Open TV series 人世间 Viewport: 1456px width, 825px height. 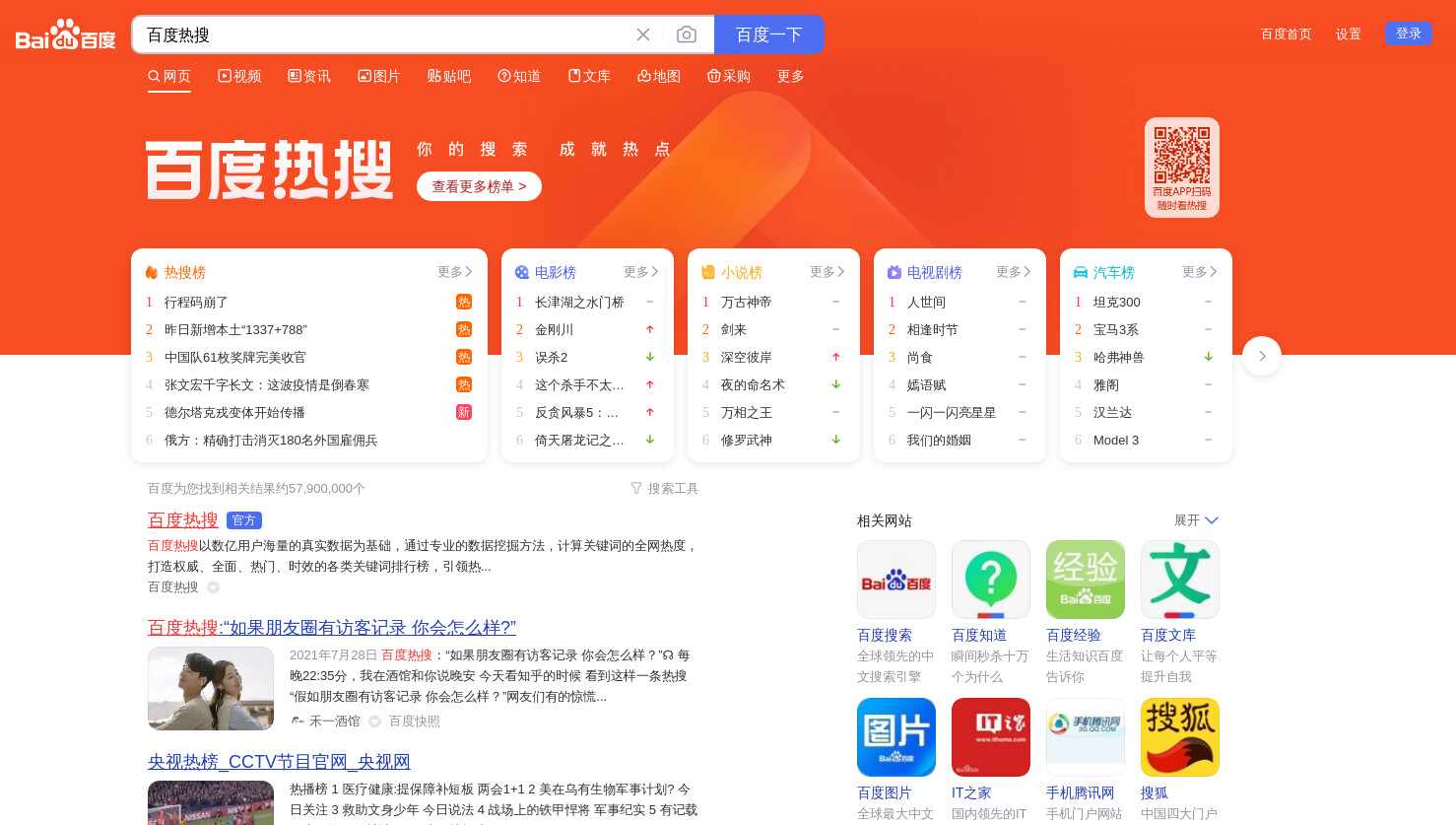click(926, 302)
